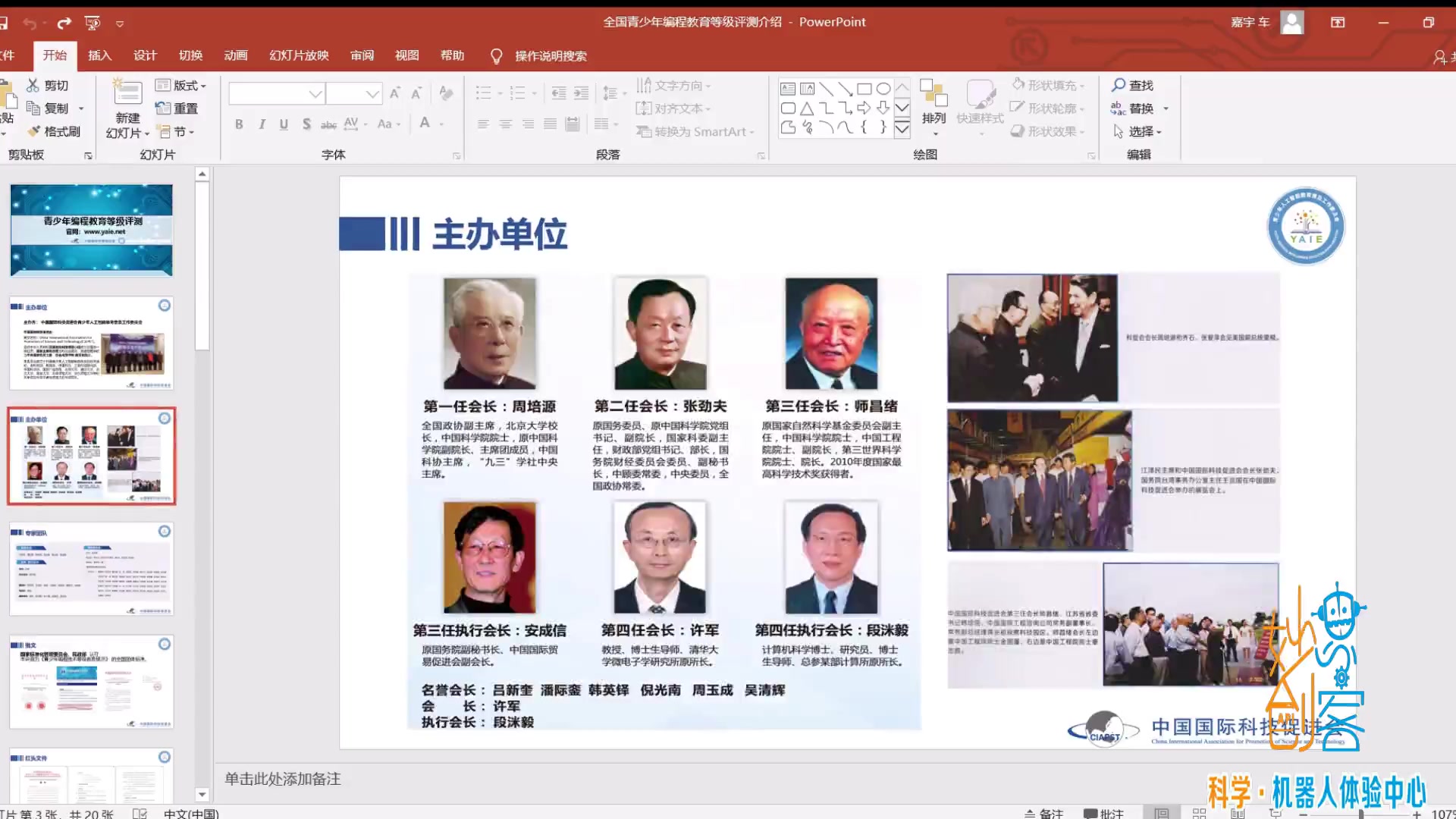
Task: Click the Find (查找) button
Action: (x=1133, y=86)
